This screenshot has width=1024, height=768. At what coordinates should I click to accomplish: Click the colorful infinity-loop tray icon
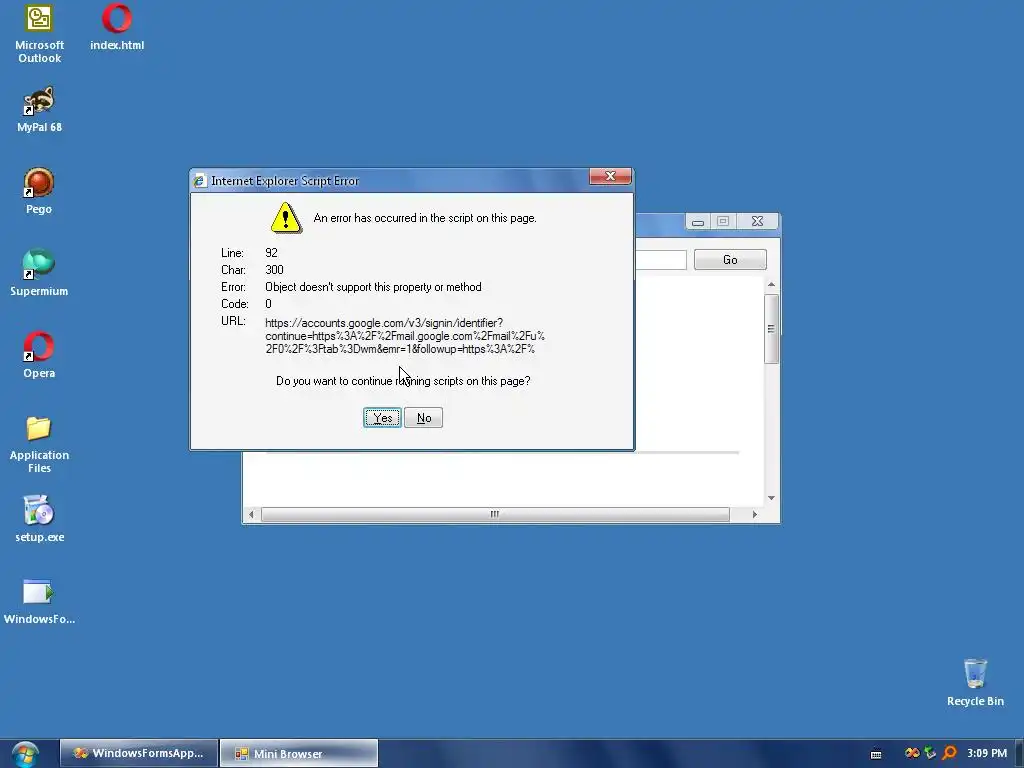pyautogui.click(x=912, y=753)
